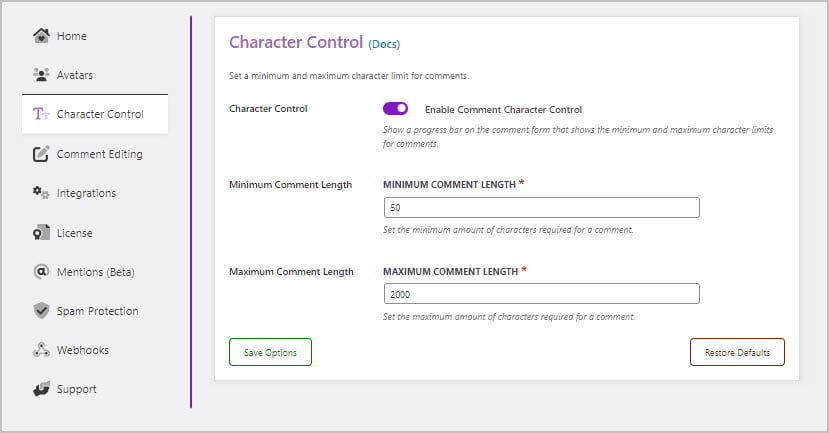Click the Integrations gears icon
829x433 pixels.
point(41,193)
